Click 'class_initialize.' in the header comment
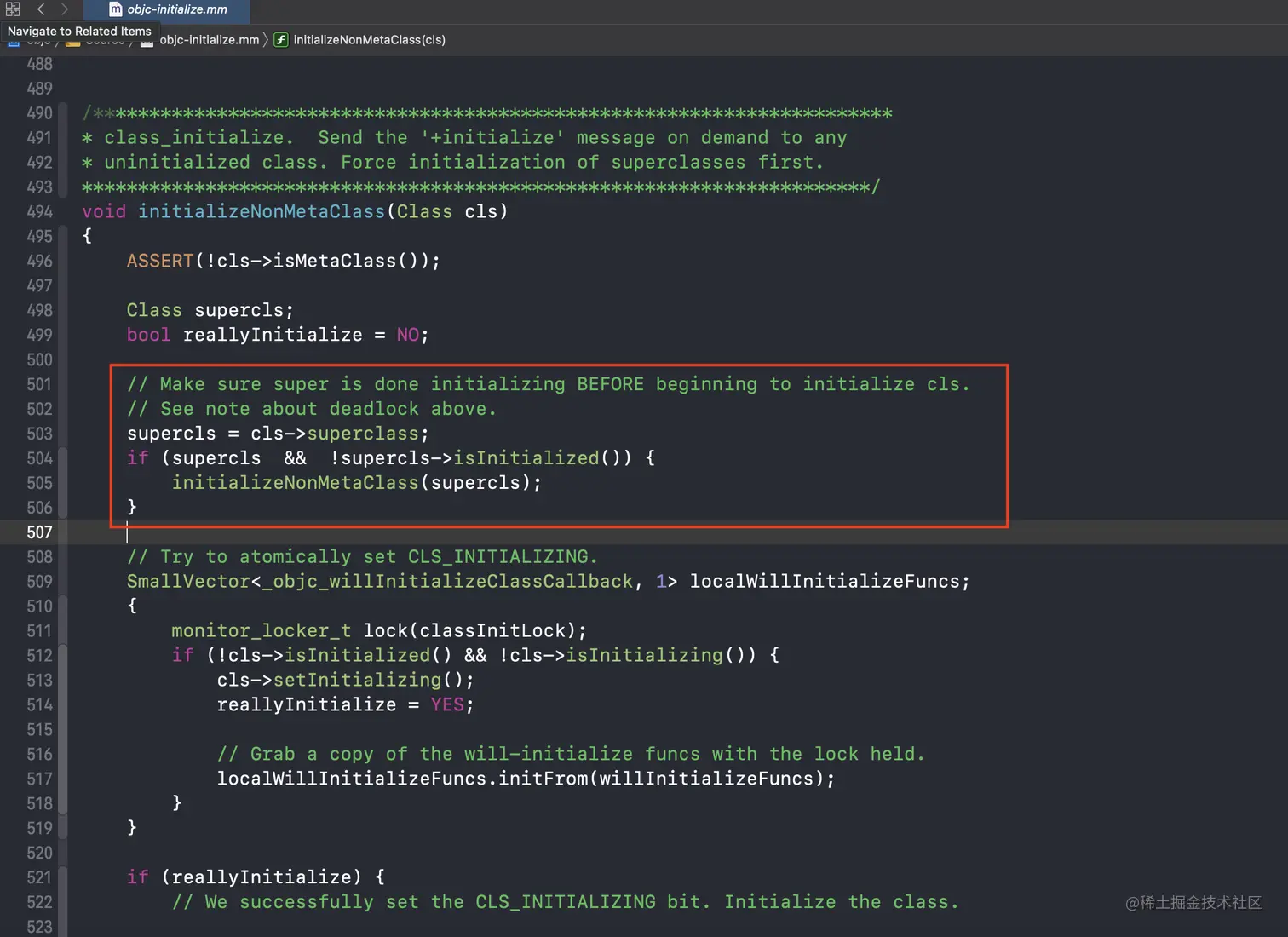 point(199,138)
